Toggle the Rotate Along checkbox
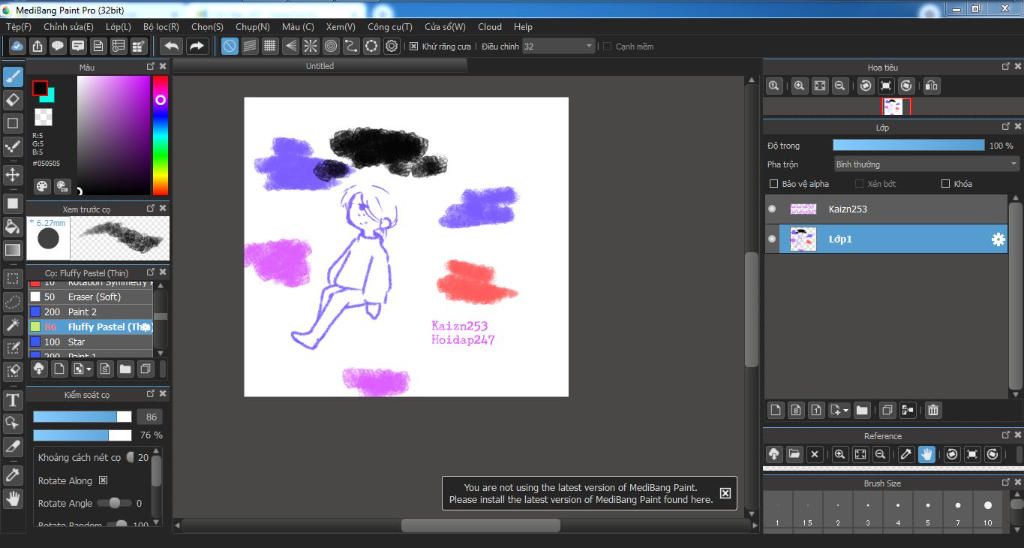The width and height of the screenshot is (1024, 548). [103, 480]
